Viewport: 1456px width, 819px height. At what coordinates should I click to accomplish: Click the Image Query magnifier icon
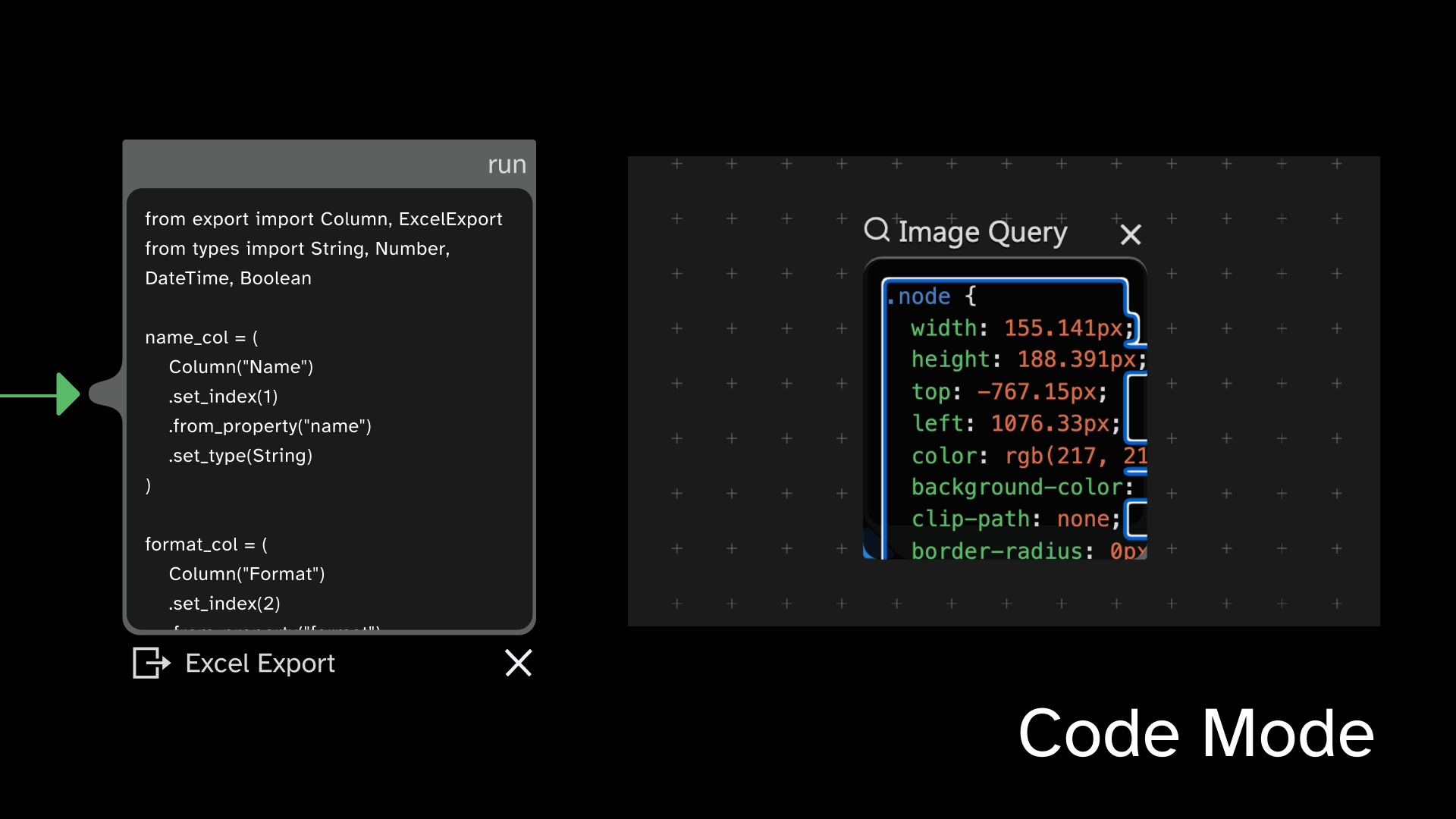[877, 229]
